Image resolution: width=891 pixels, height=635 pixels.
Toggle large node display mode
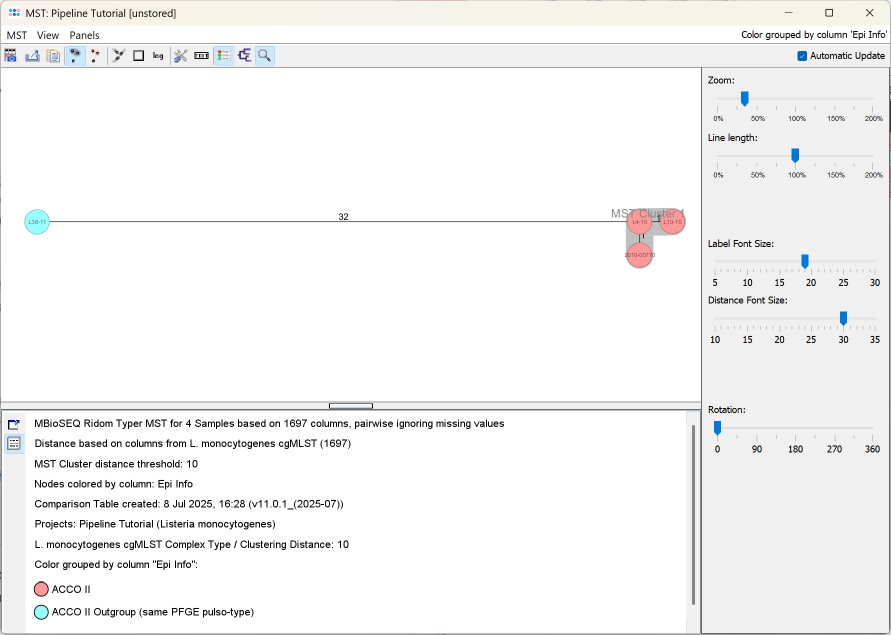[x=75, y=55]
